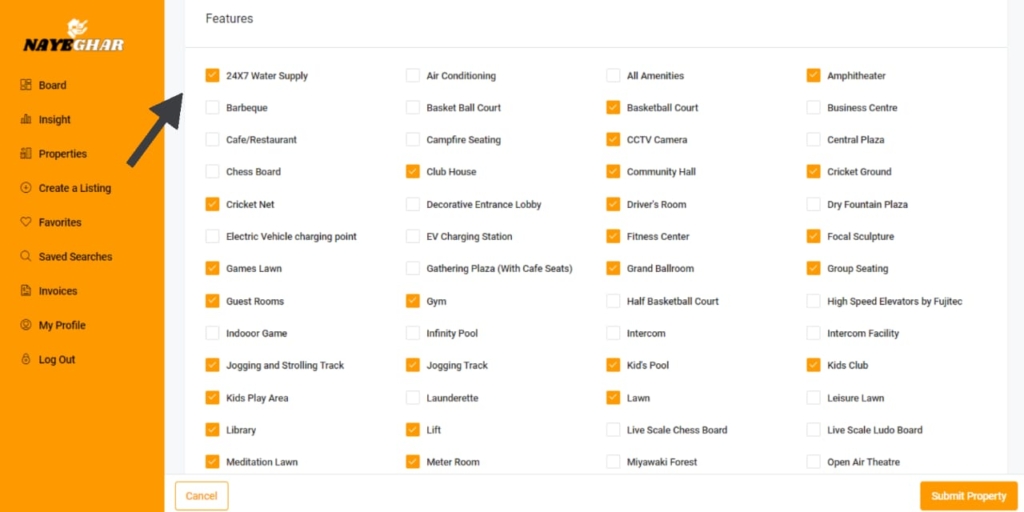This screenshot has width=1024, height=512.
Task: Uncheck the Fitness Center checkbox
Action: coord(613,236)
